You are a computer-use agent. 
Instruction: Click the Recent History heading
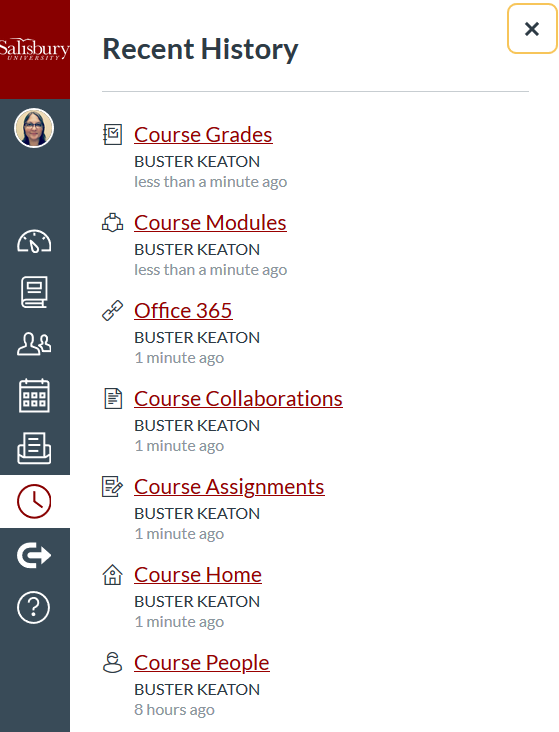coord(200,49)
